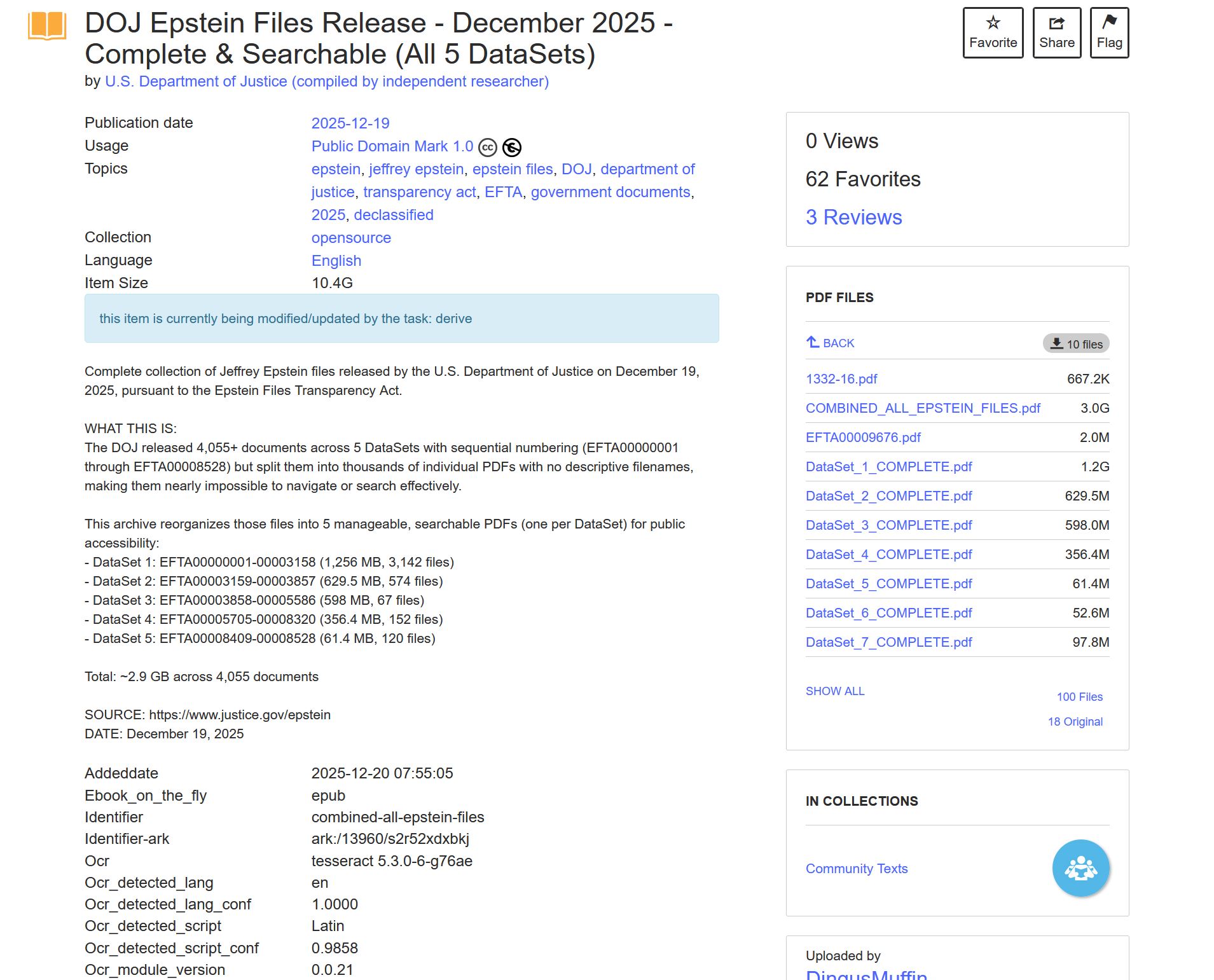
Task: Open the Community Texts collection avatar icon
Action: coord(1080,868)
